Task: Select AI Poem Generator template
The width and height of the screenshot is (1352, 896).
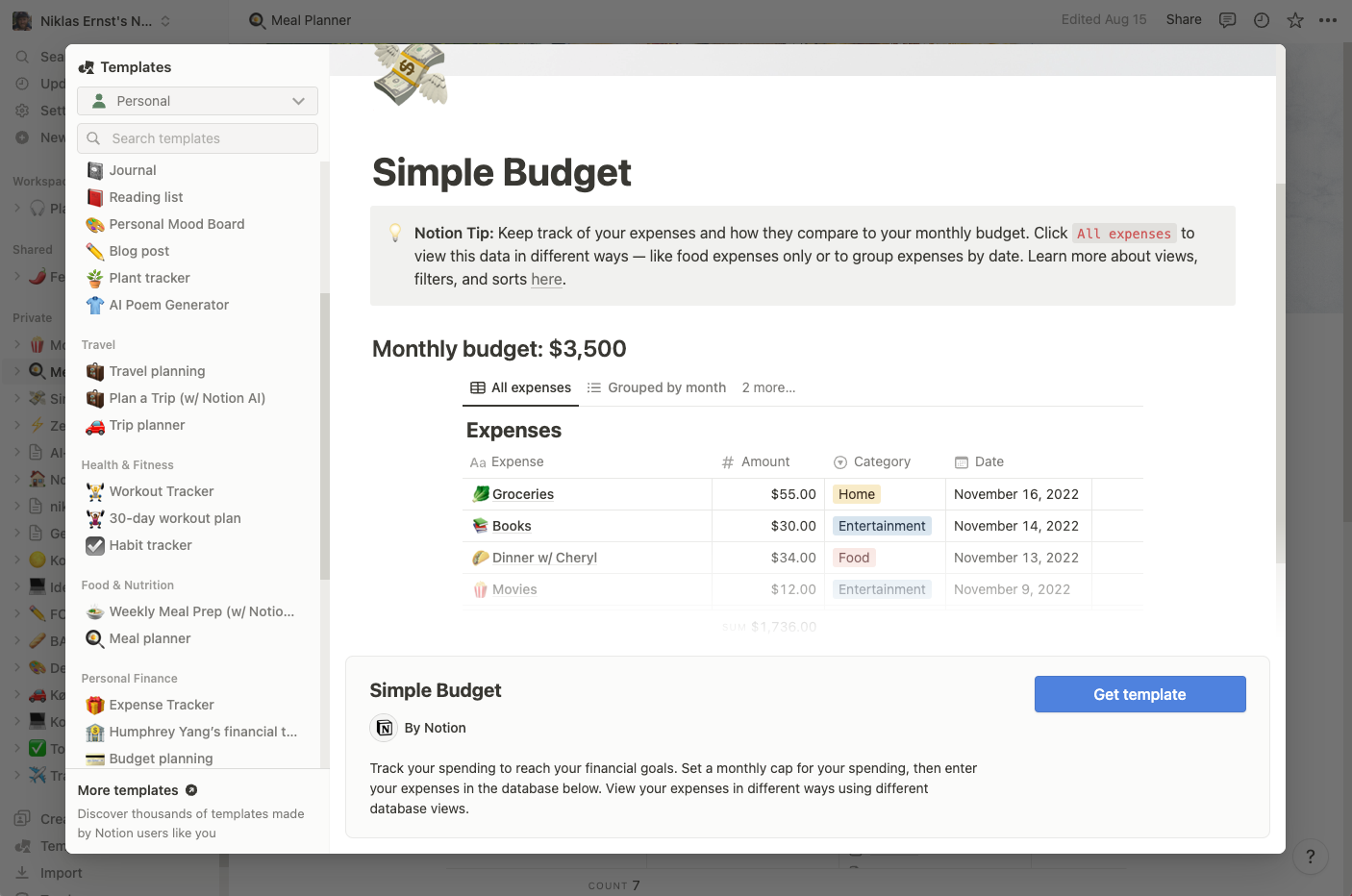Action: click(197, 305)
